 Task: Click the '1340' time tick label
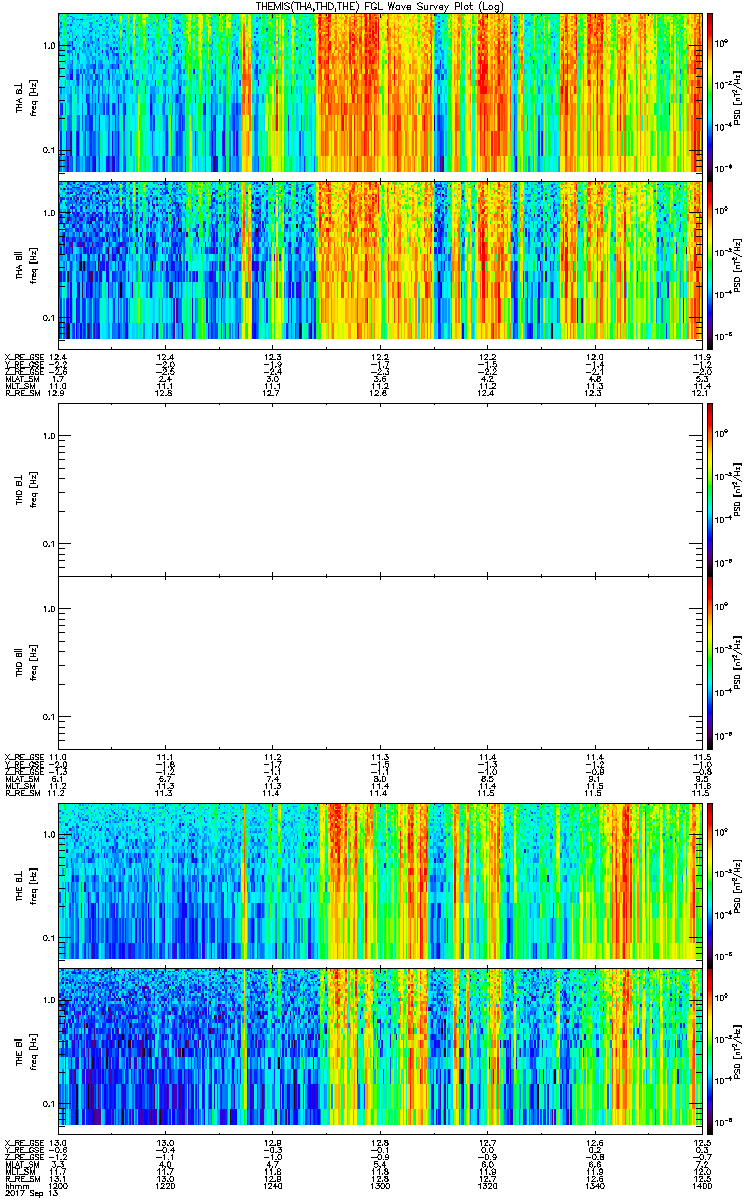[x=595, y=1186]
